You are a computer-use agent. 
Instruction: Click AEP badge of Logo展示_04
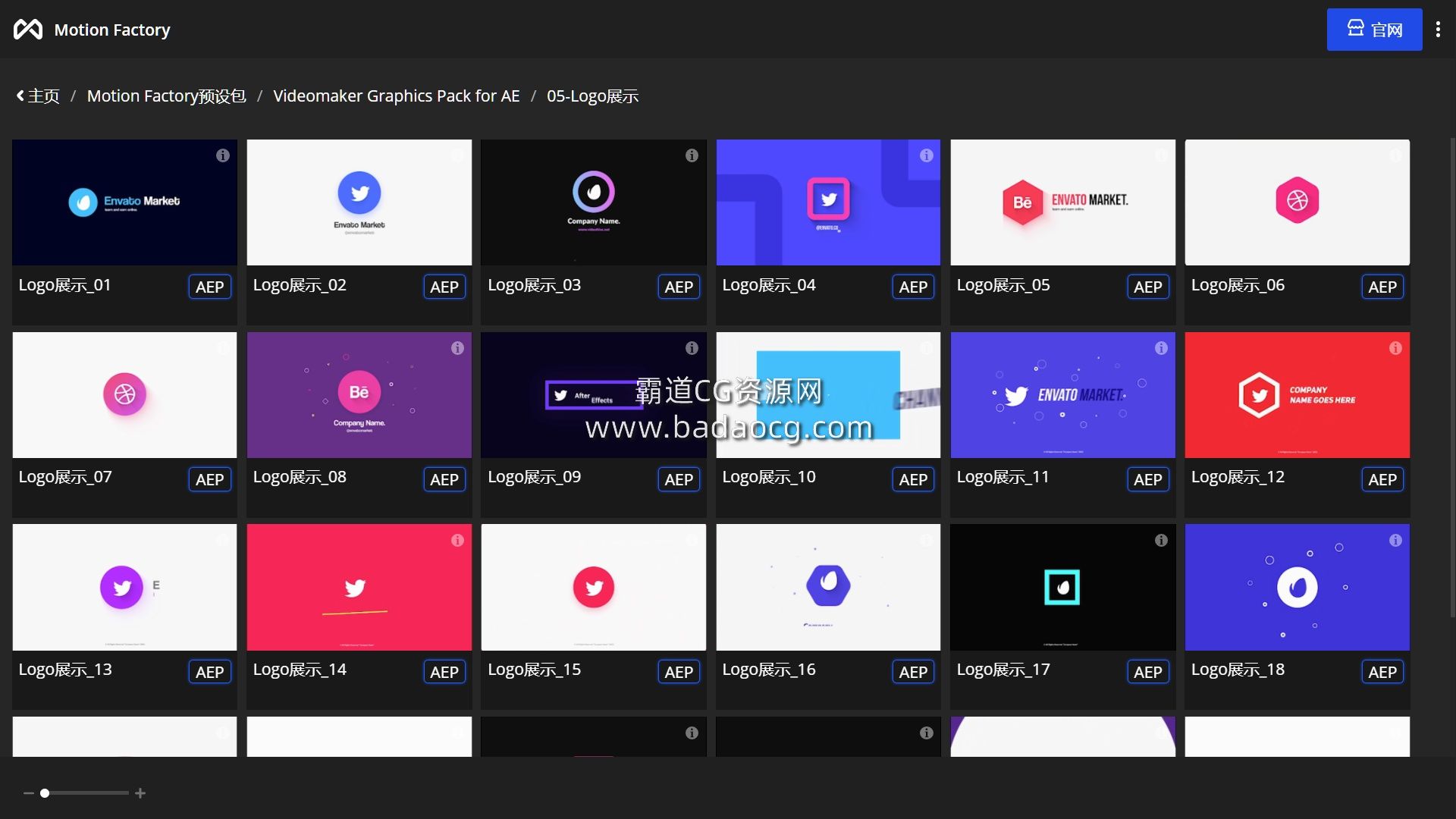(913, 287)
